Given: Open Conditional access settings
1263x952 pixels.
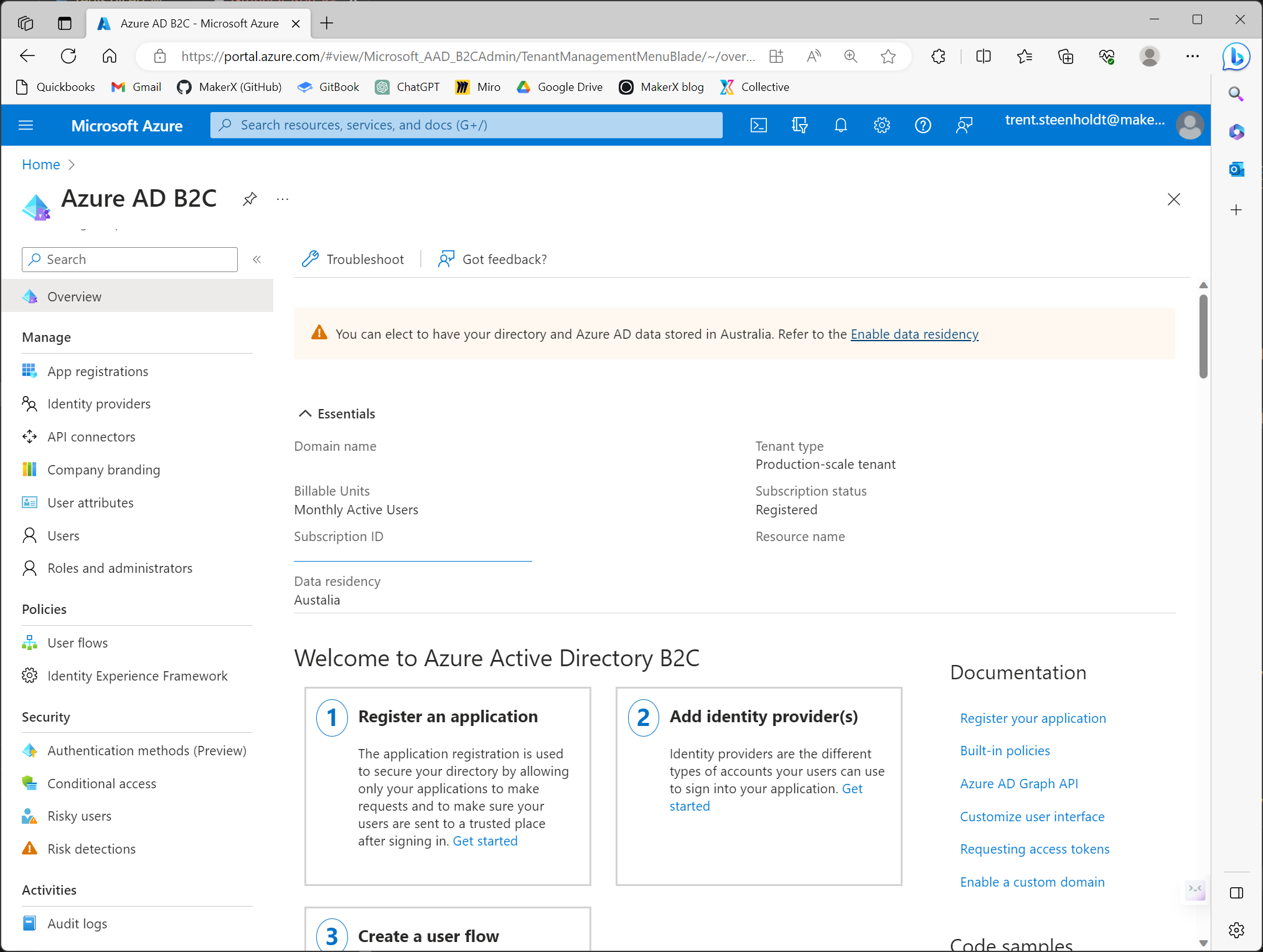Looking at the screenshot, I should click(101, 783).
